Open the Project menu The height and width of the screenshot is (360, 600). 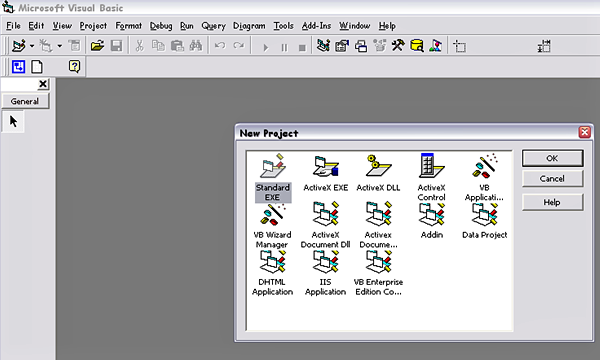point(93,26)
